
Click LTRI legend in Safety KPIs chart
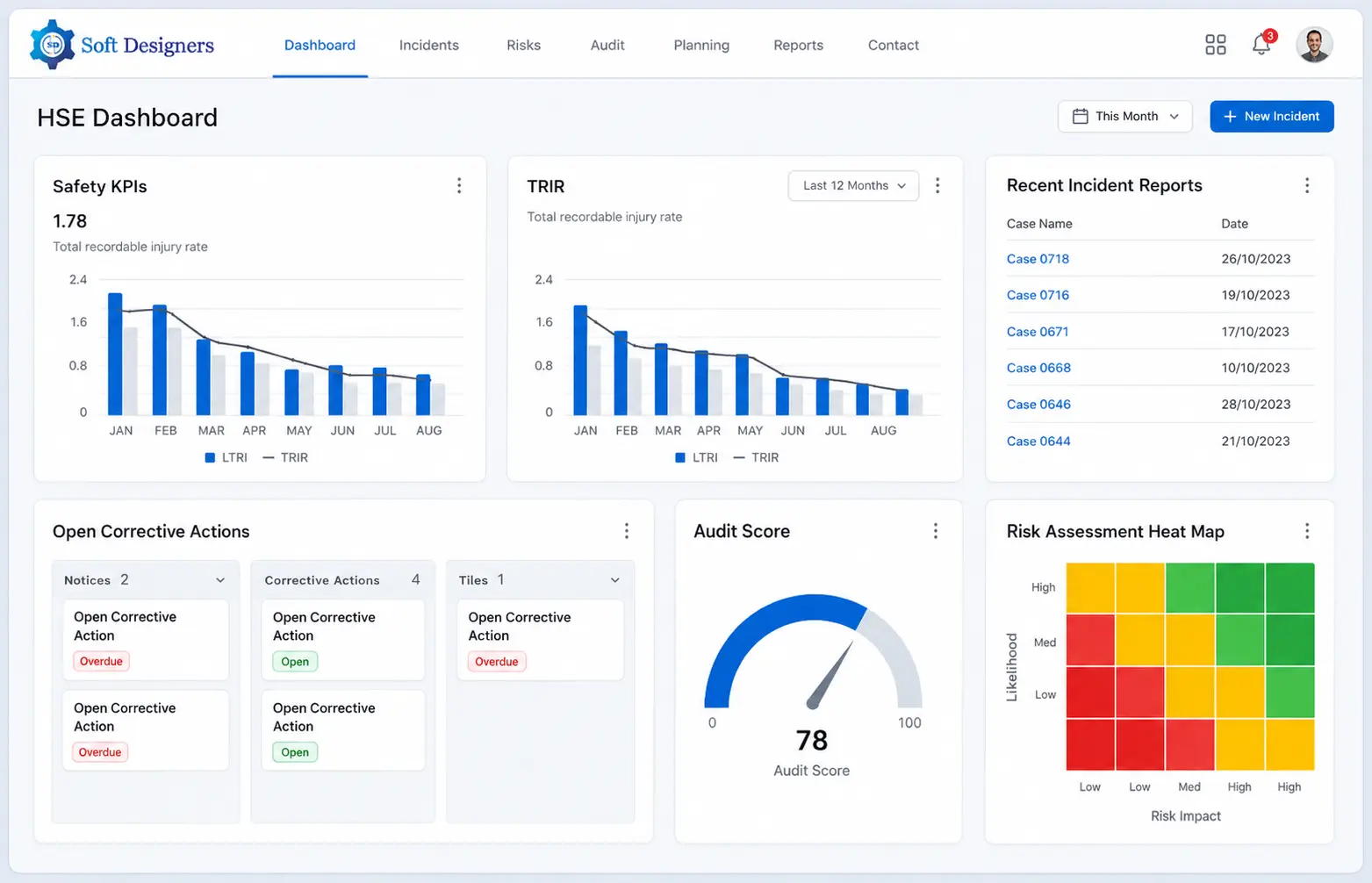click(x=226, y=457)
